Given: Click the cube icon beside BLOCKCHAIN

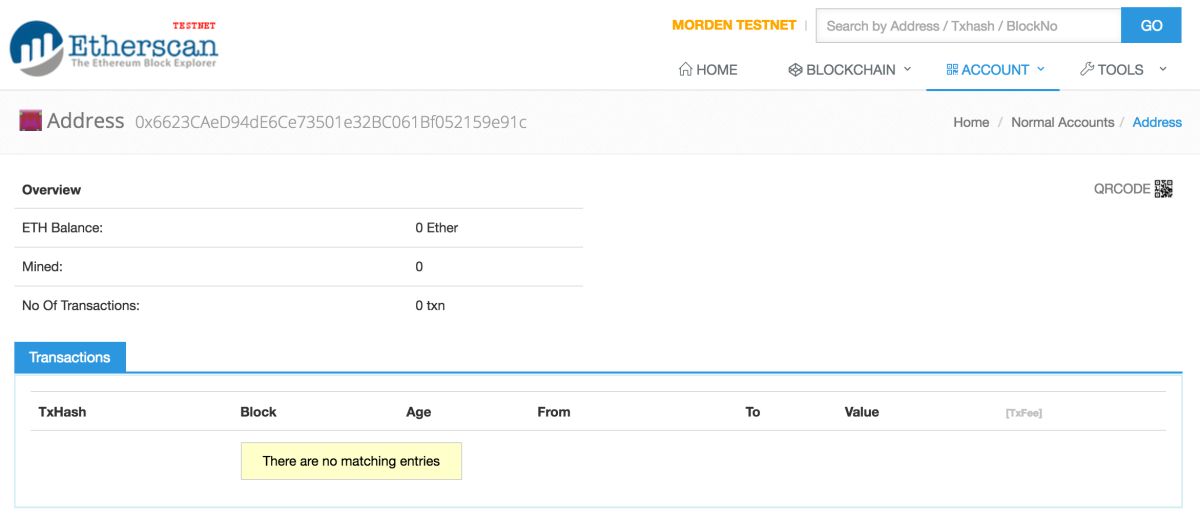Looking at the screenshot, I should tap(795, 69).
